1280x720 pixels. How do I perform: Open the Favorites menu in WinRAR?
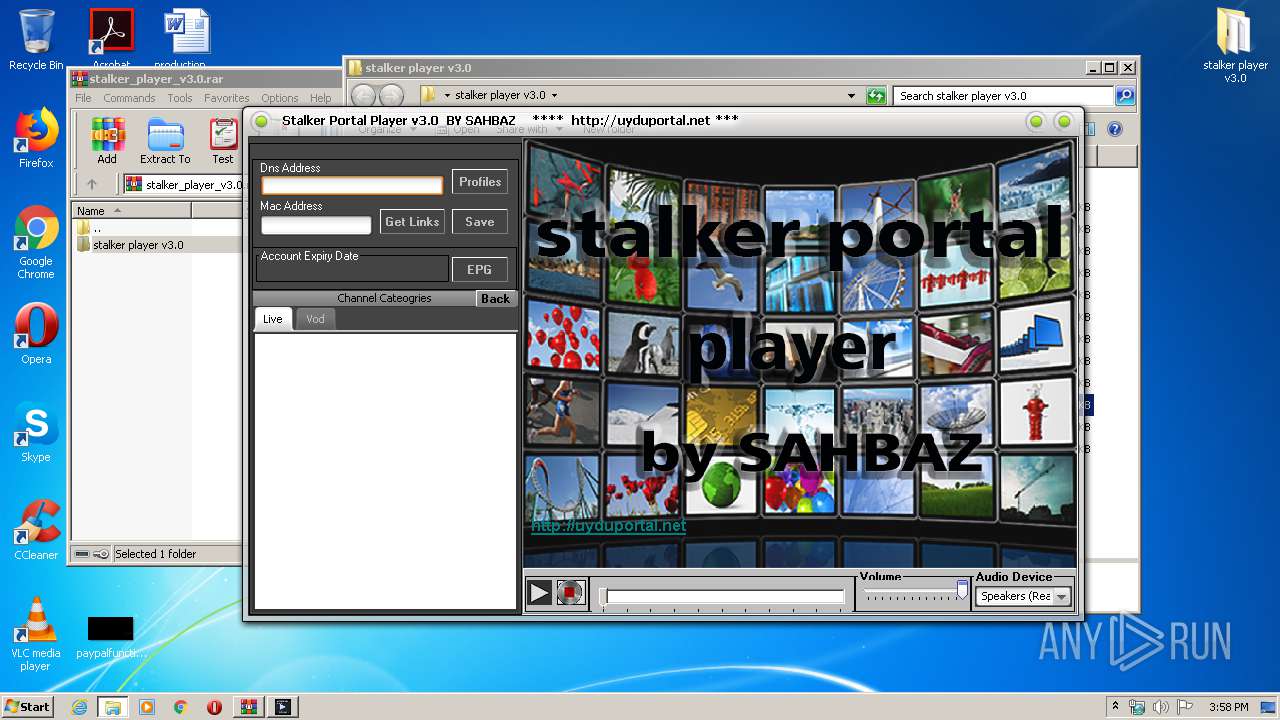tap(227, 98)
